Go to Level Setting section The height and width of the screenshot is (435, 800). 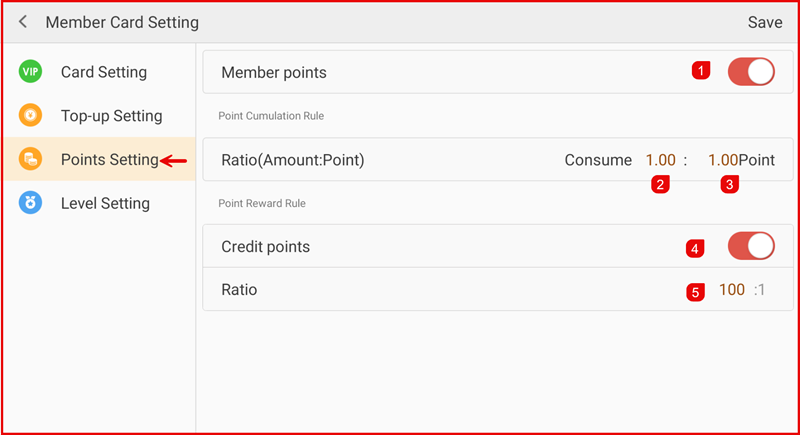[105, 203]
